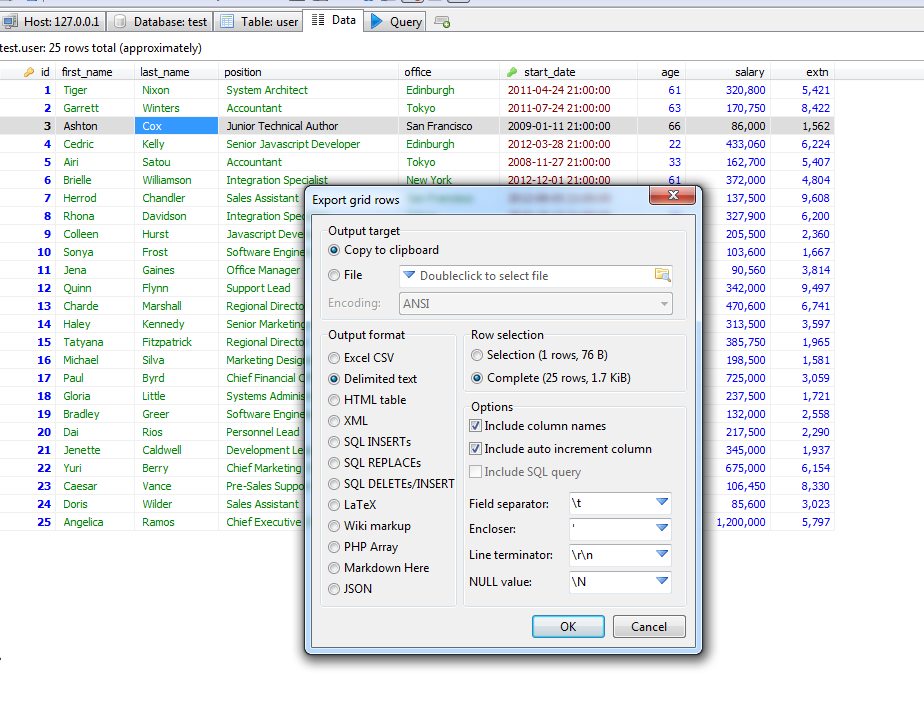Sort by the extn column header
Image resolution: width=924 pixels, height=703 pixels.
pos(803,72)
